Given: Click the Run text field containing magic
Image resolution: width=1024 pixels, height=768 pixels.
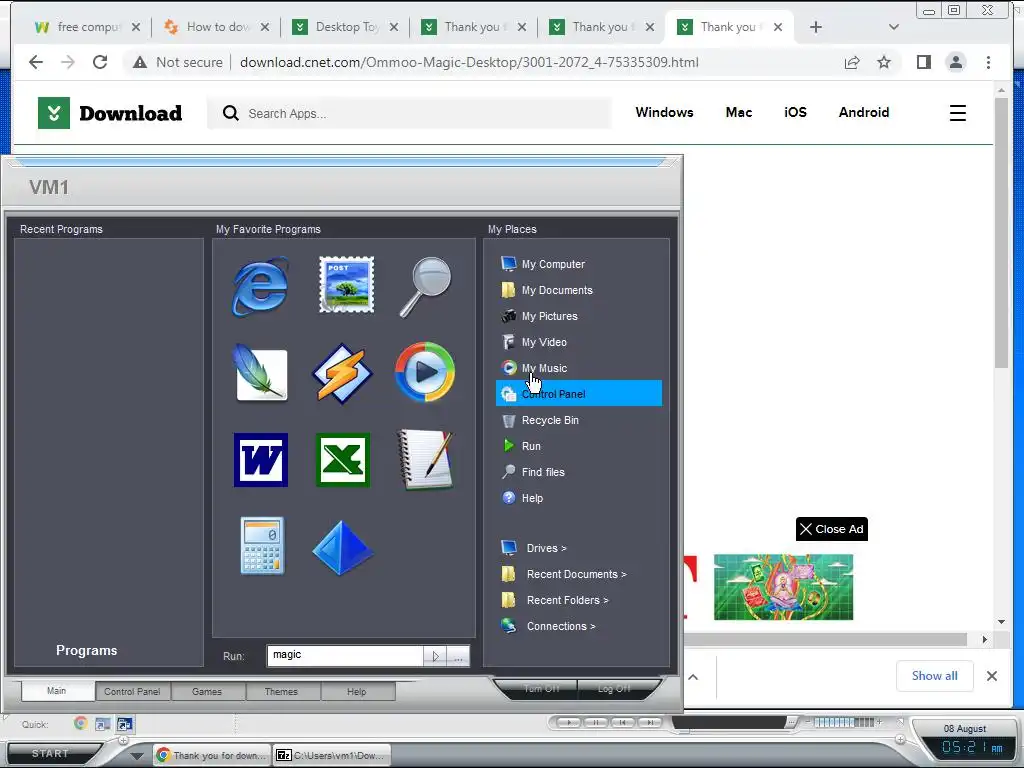Looking at the screenshot, I should (345, 656).
